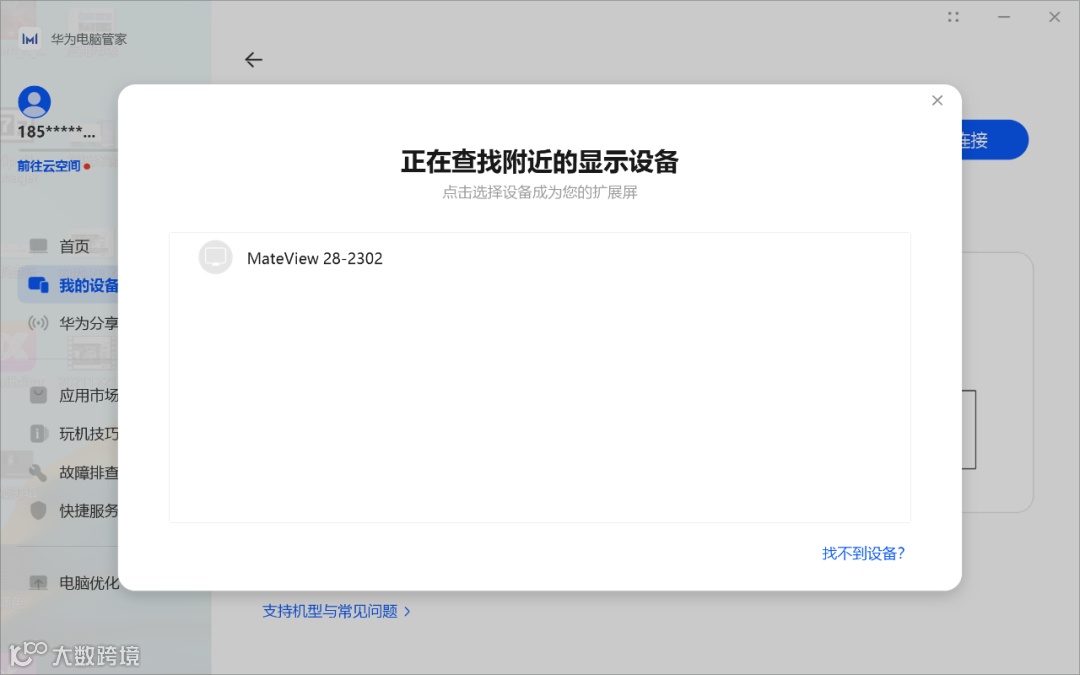Click the wrench icon beside 故障排查

tap(39, 472)
